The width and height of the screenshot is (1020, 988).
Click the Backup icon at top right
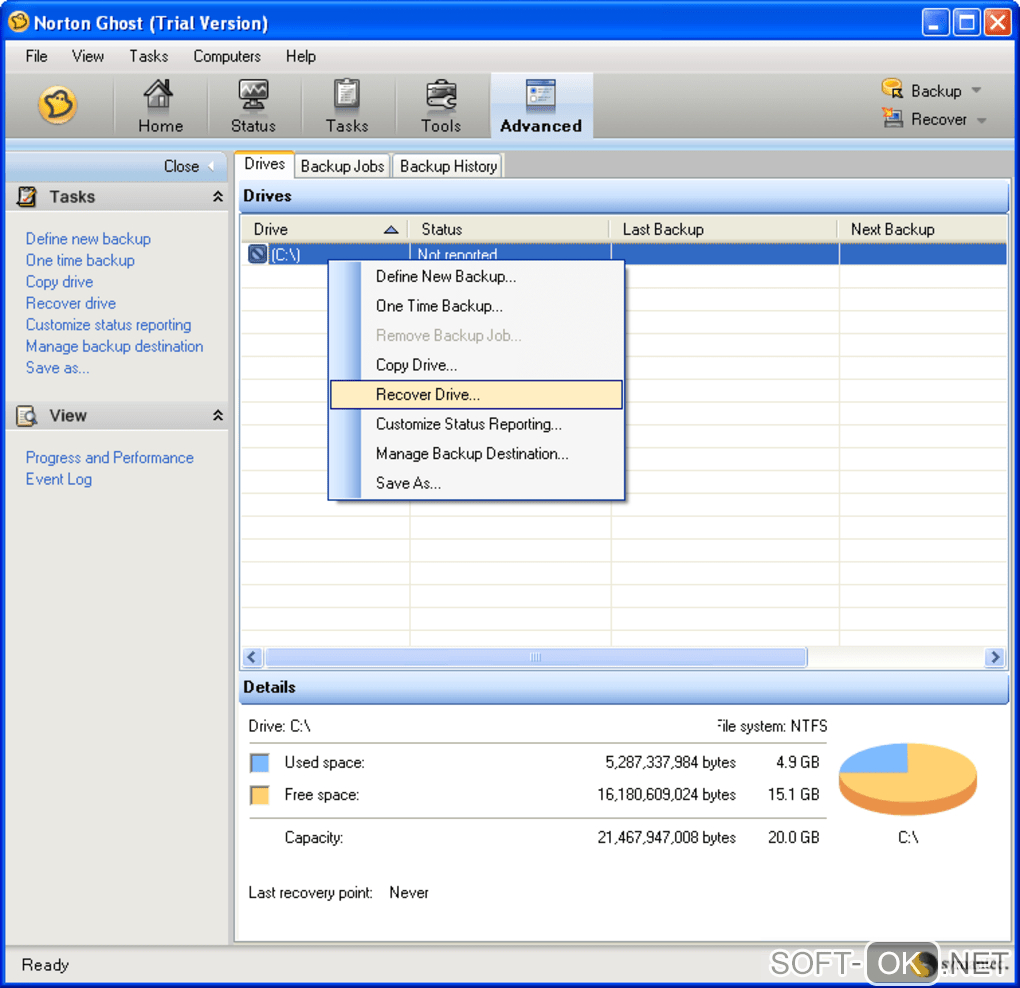point(892,89)
